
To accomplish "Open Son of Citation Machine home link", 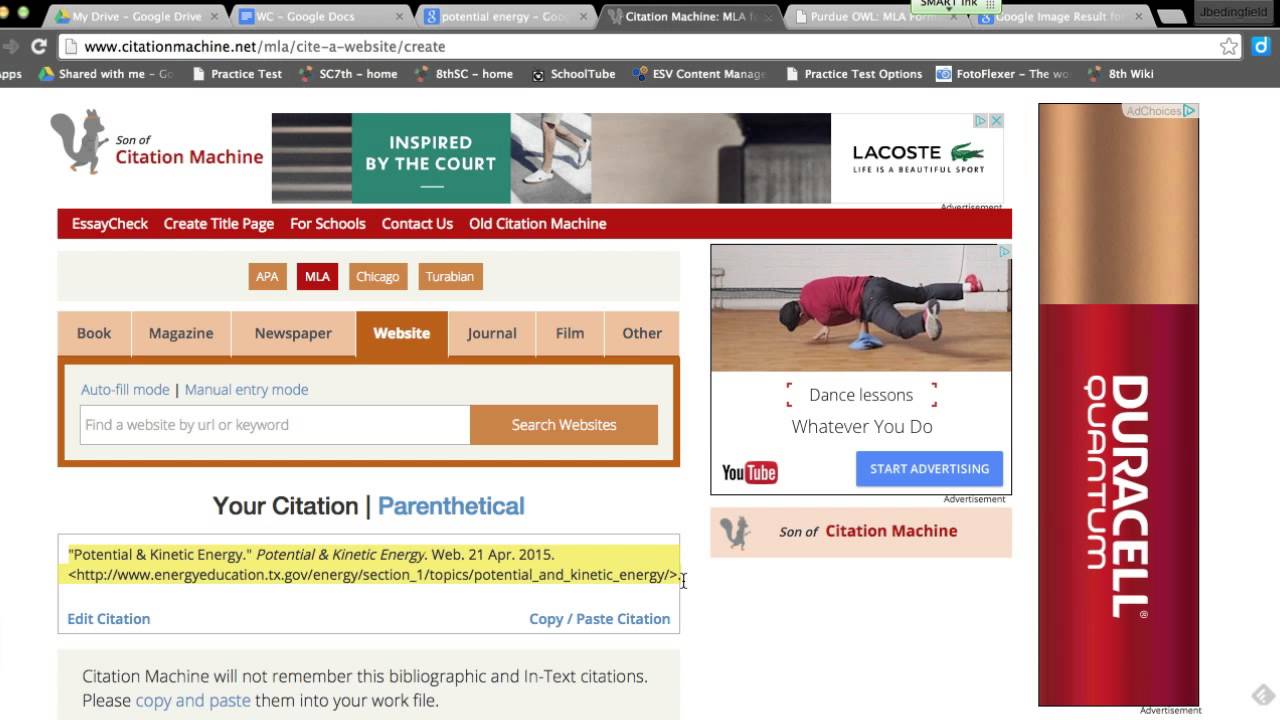I will 189,151.
